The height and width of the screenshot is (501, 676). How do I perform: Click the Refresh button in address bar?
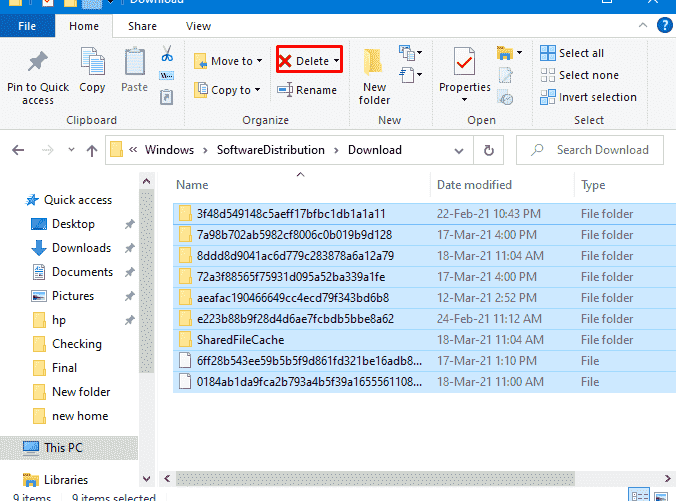[x=488, y=150]
